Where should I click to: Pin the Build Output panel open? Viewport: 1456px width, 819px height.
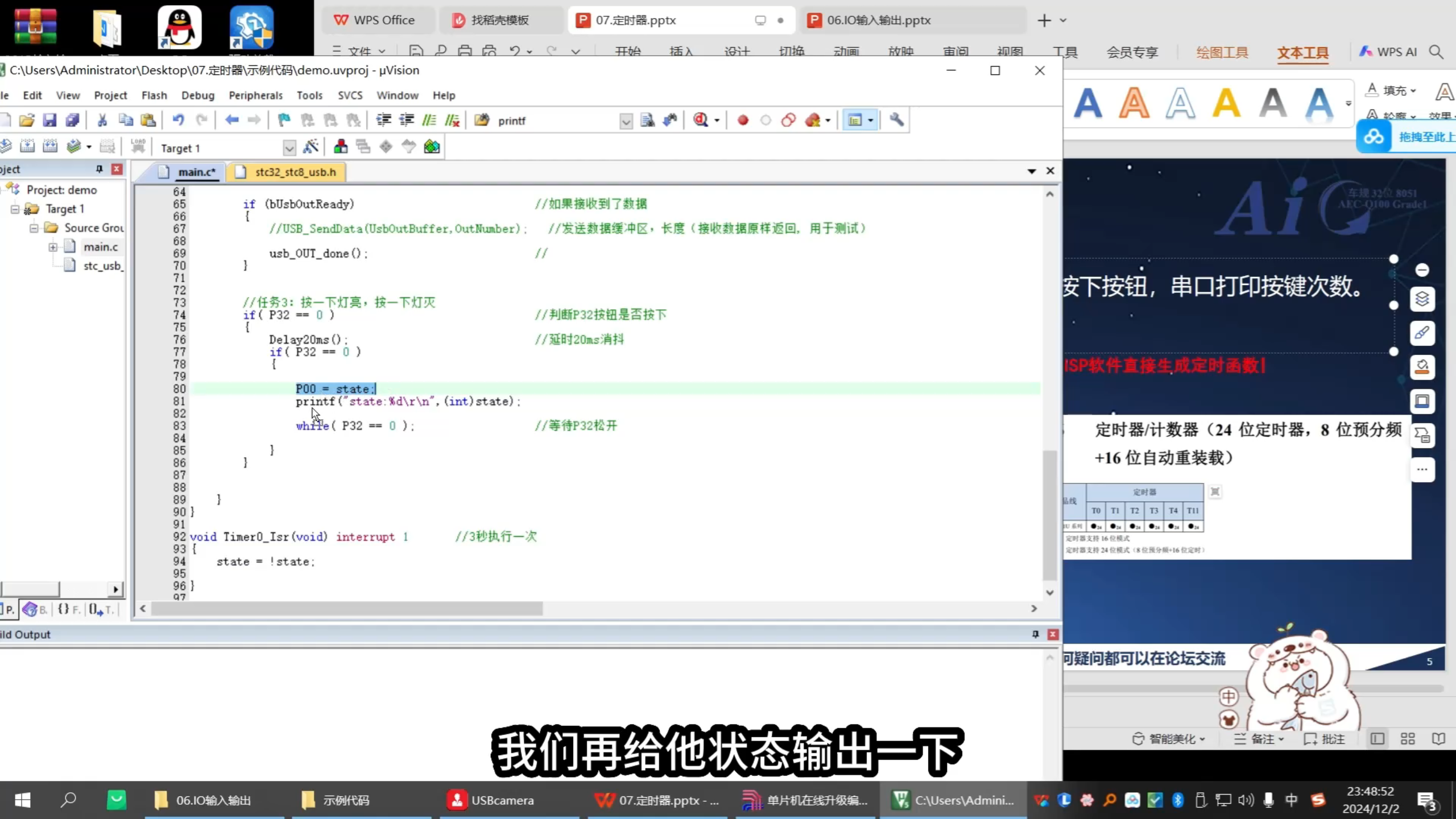1035,635
